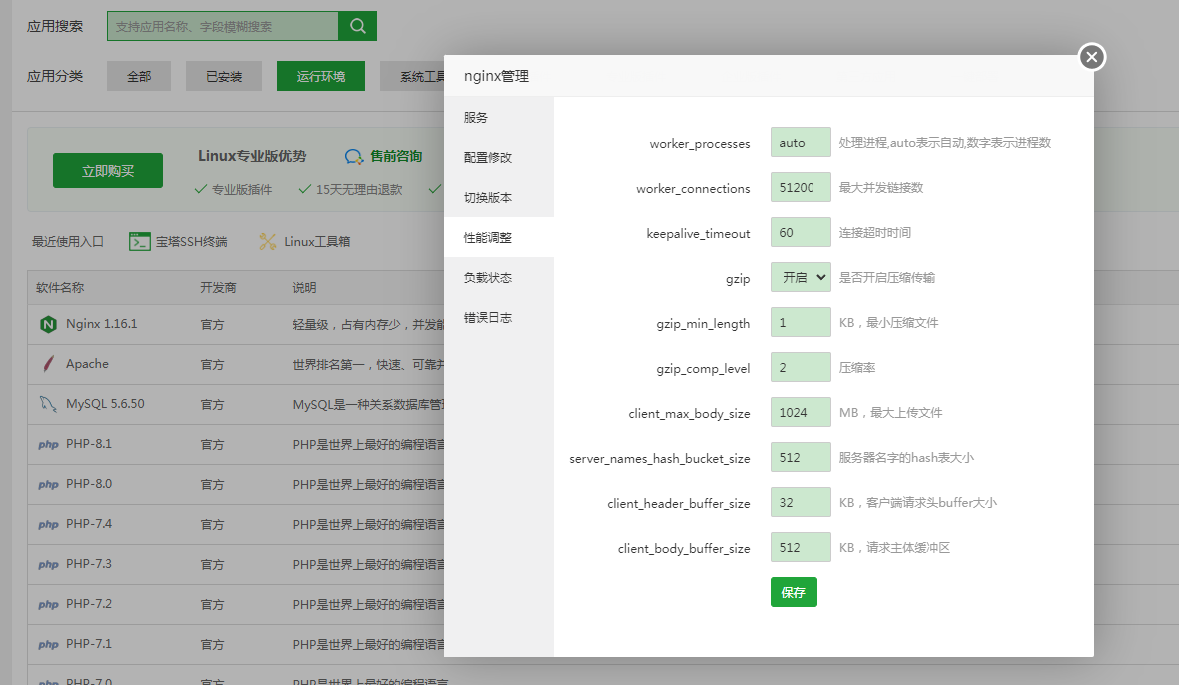
Task: Click the MySQL 5.6.50 software name
Action: (105, 404)
